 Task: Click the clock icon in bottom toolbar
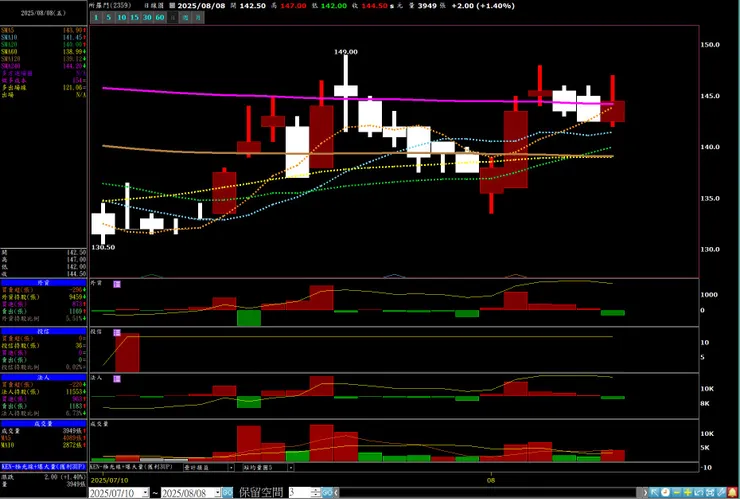tap(665, 492)
